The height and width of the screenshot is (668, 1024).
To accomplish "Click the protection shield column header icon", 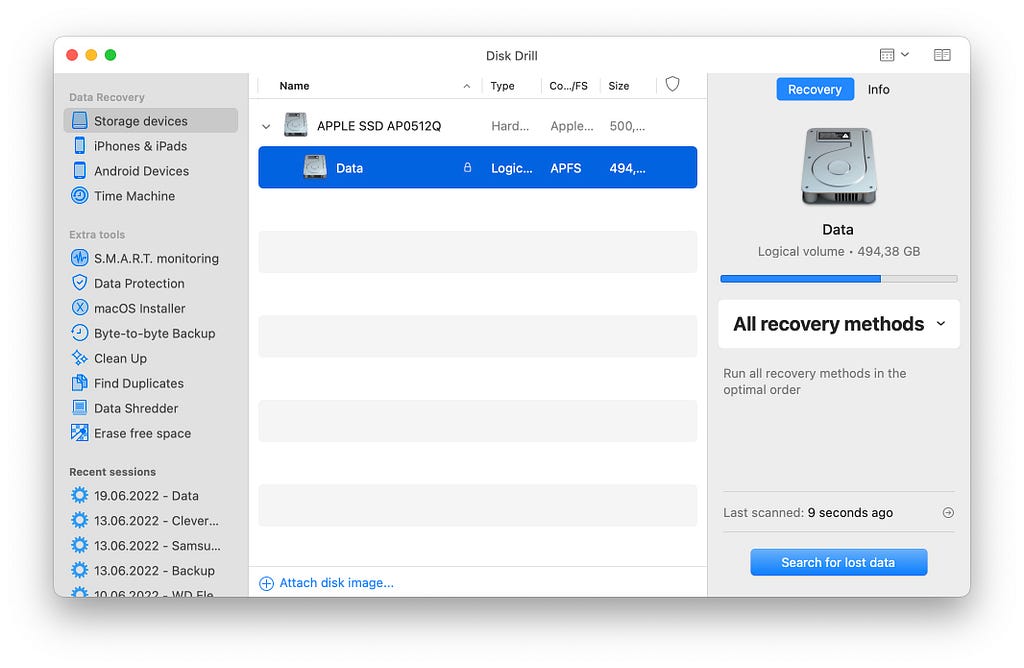I will click(x=672, y=84).
